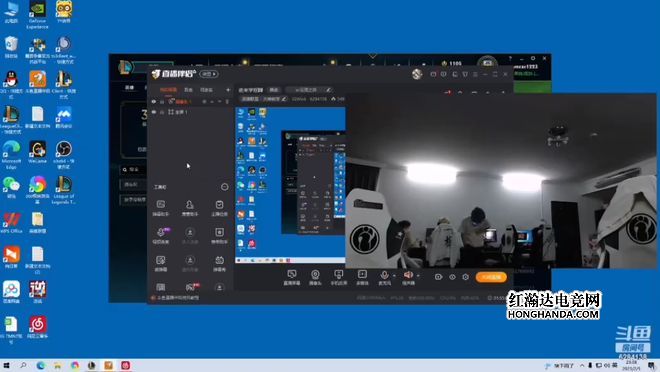Image resolution: width=660 pixels, height=372 pixels.
Task: Click orange live broadcast button
Action: pos(491,277)
